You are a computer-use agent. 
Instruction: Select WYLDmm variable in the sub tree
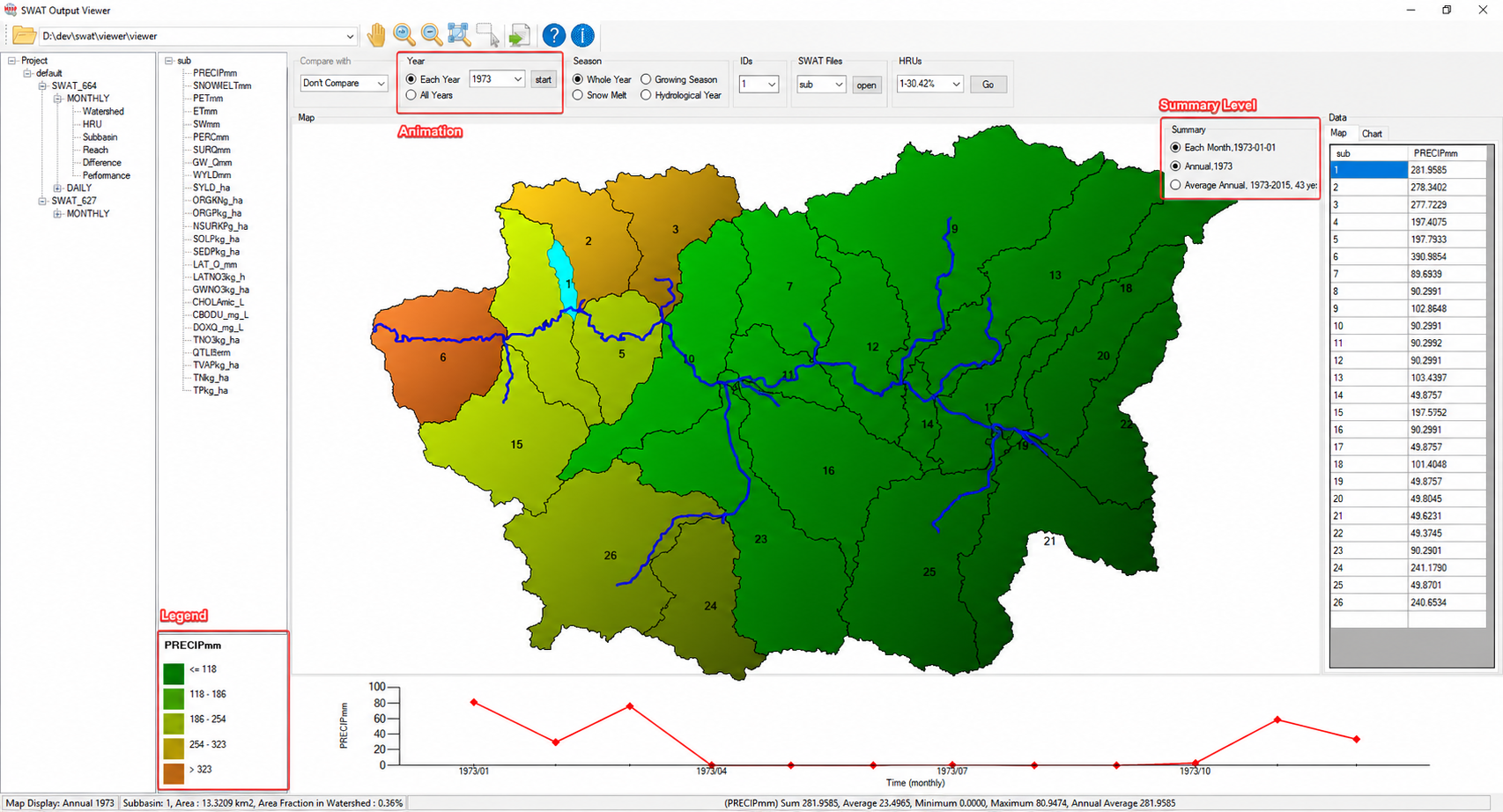pos(211,175)
